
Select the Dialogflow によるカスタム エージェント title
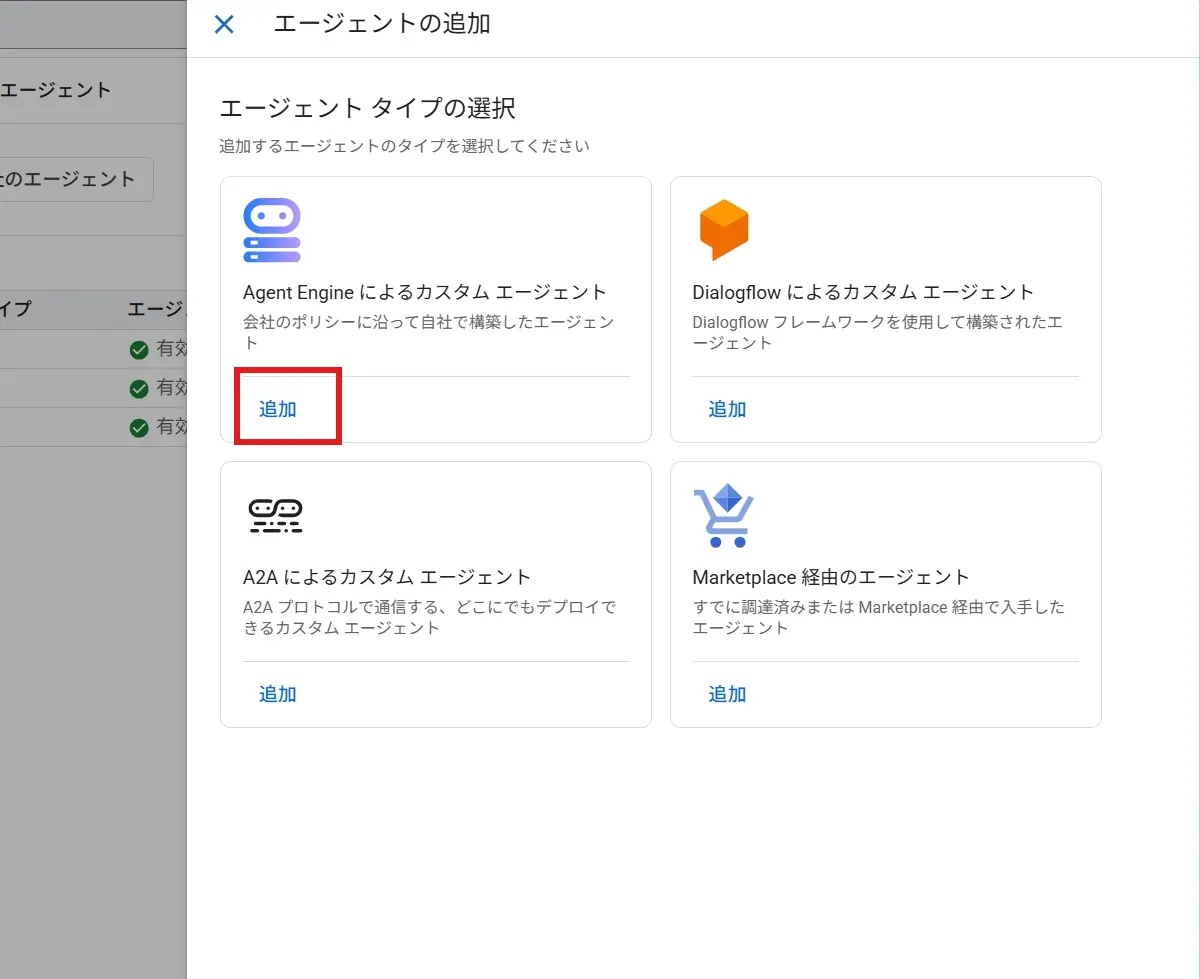pyautogui.click(x=863, y=292)
